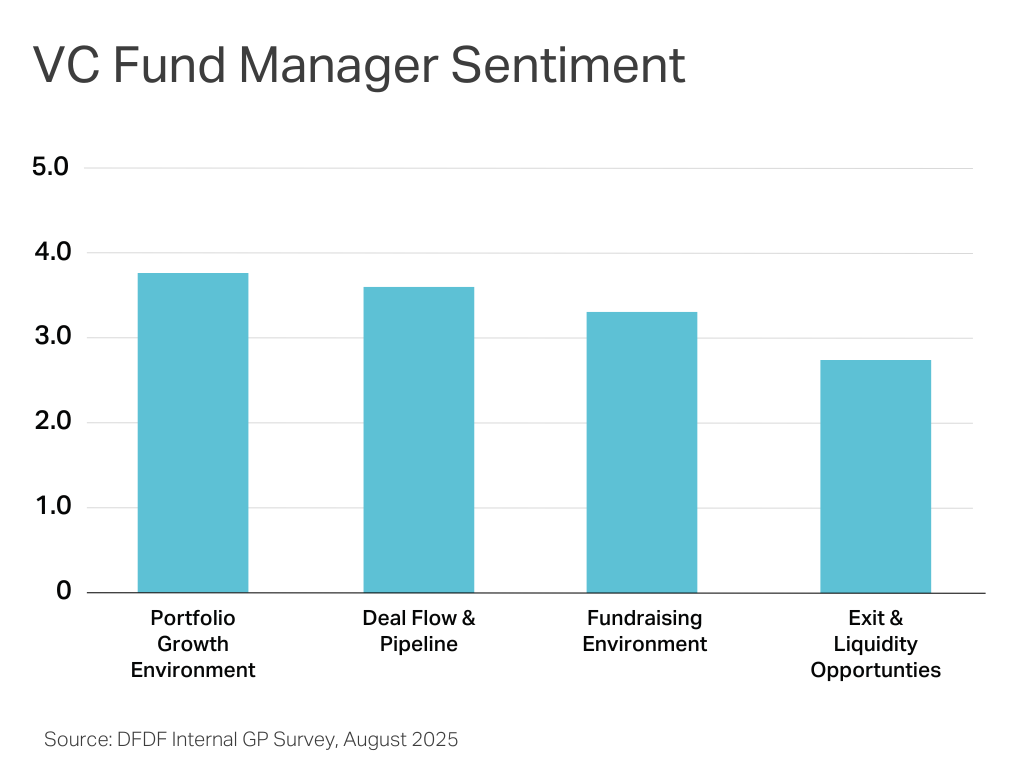Select the 4.0 y-axis tick label

50,253
